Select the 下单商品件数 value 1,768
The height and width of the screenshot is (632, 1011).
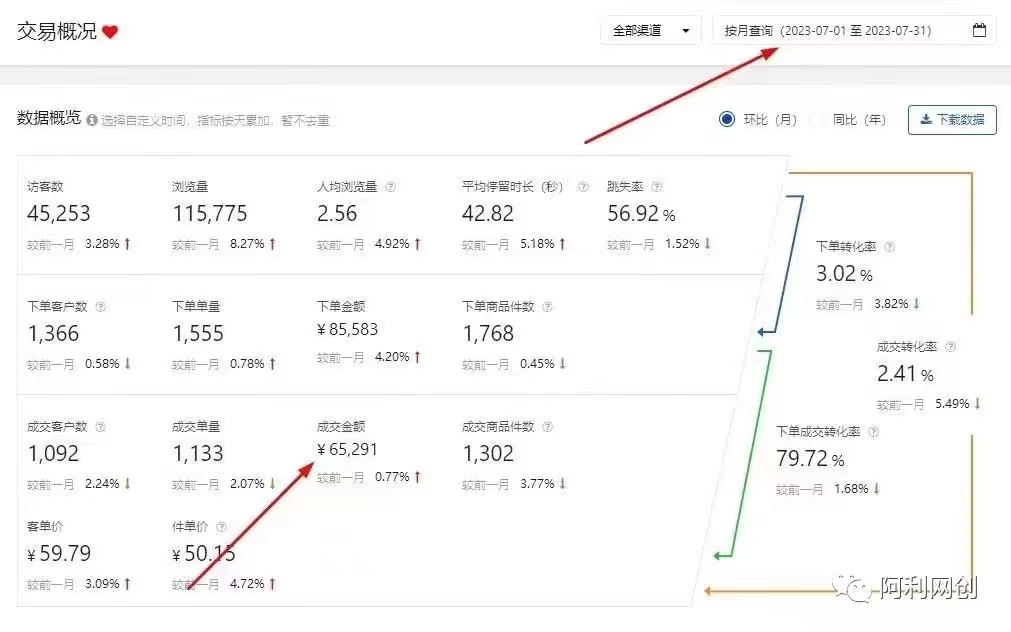click(488, 333)
